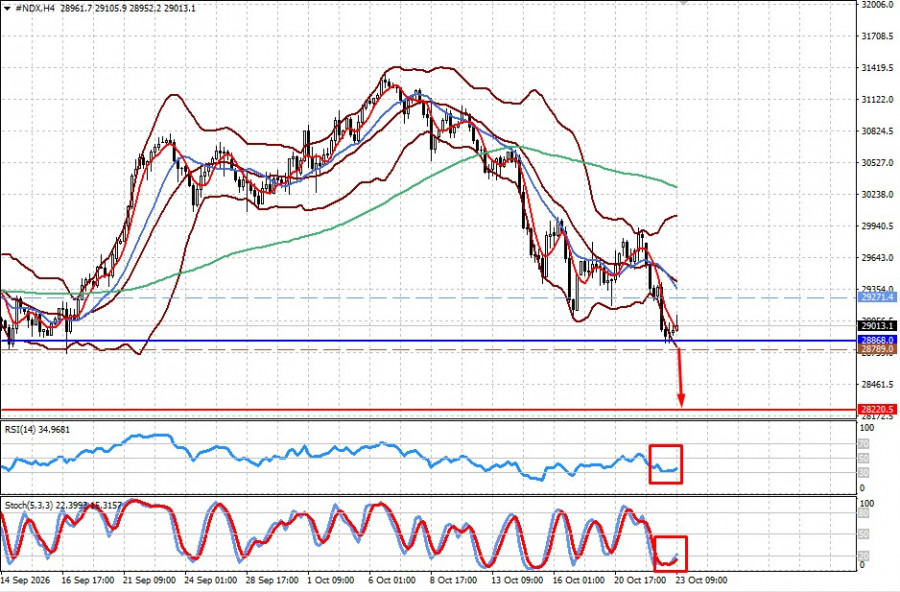Viewport: 900px width, 592px height.
Task: Click the red 28220.5 target price tag
Action: point(877,409)
